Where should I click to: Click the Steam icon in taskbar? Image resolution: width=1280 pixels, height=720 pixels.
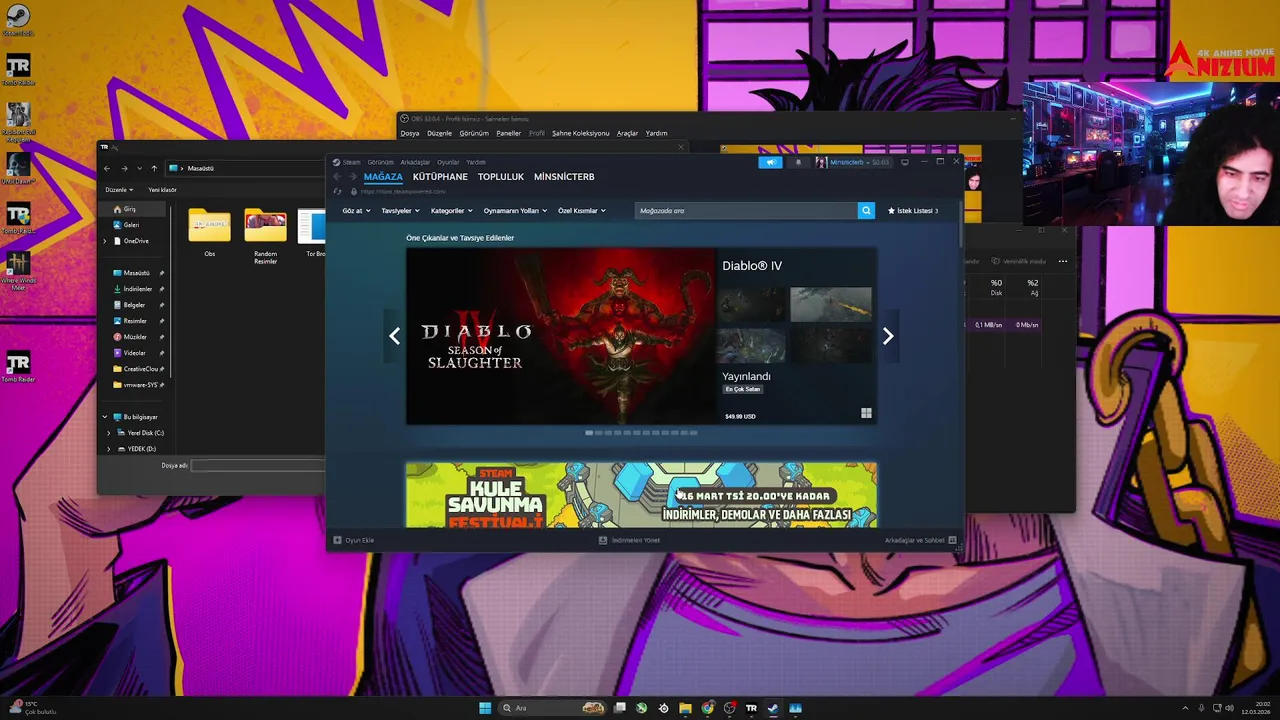click(x=773, y=708)
